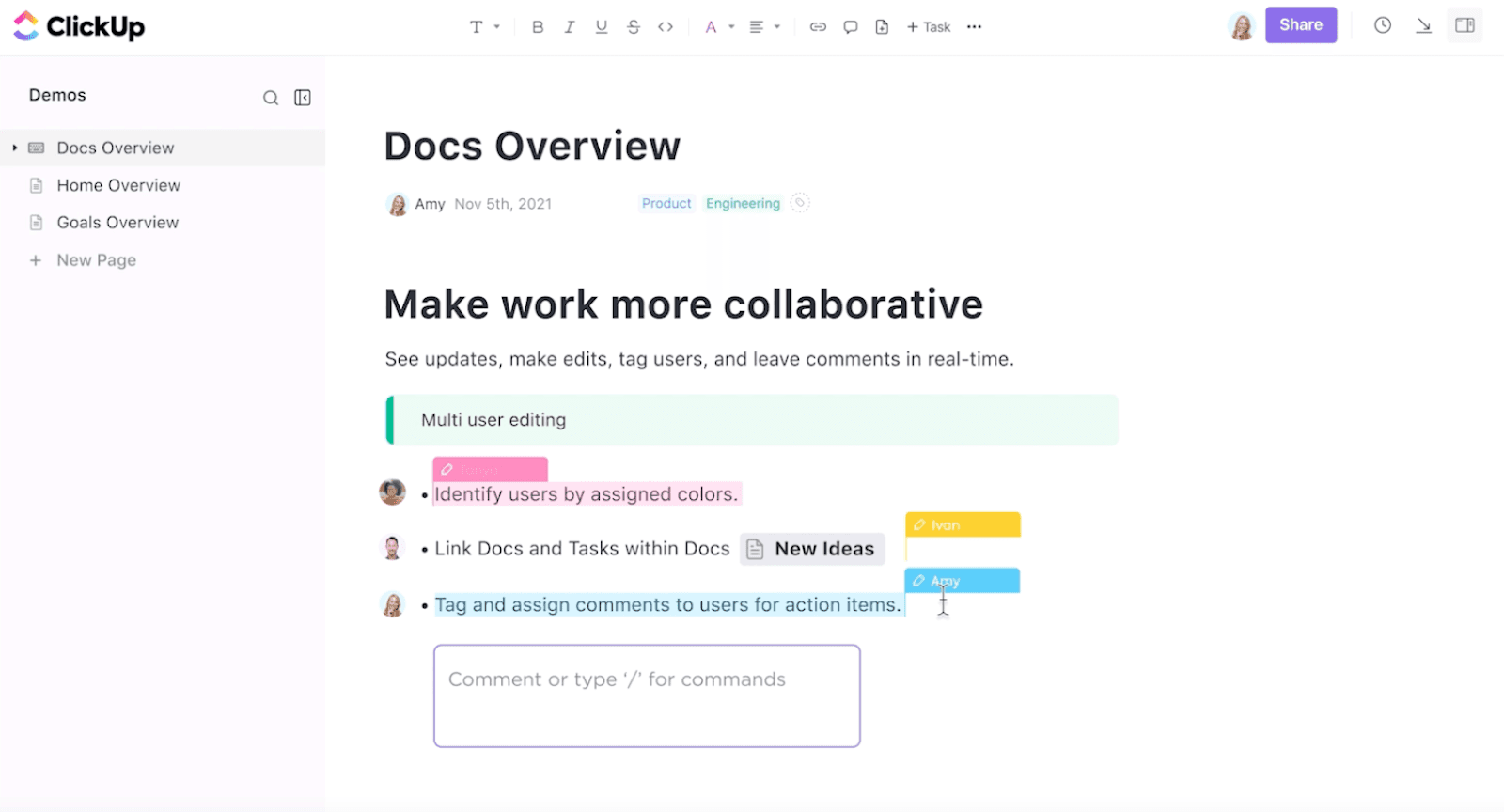Viewport: 1504px width, 812px height.
Task: Select the Docs Overview page
Action: [x=163, y=148]
